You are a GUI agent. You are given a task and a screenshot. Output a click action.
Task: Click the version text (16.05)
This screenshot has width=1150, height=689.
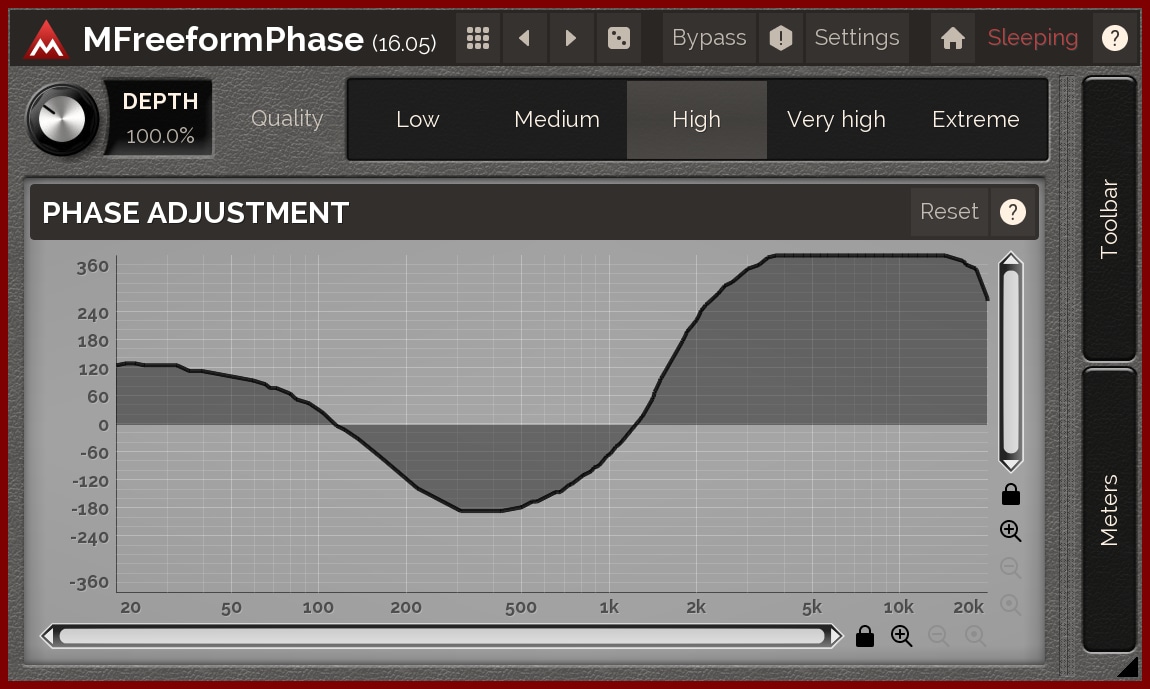click(x=404, y=43)
